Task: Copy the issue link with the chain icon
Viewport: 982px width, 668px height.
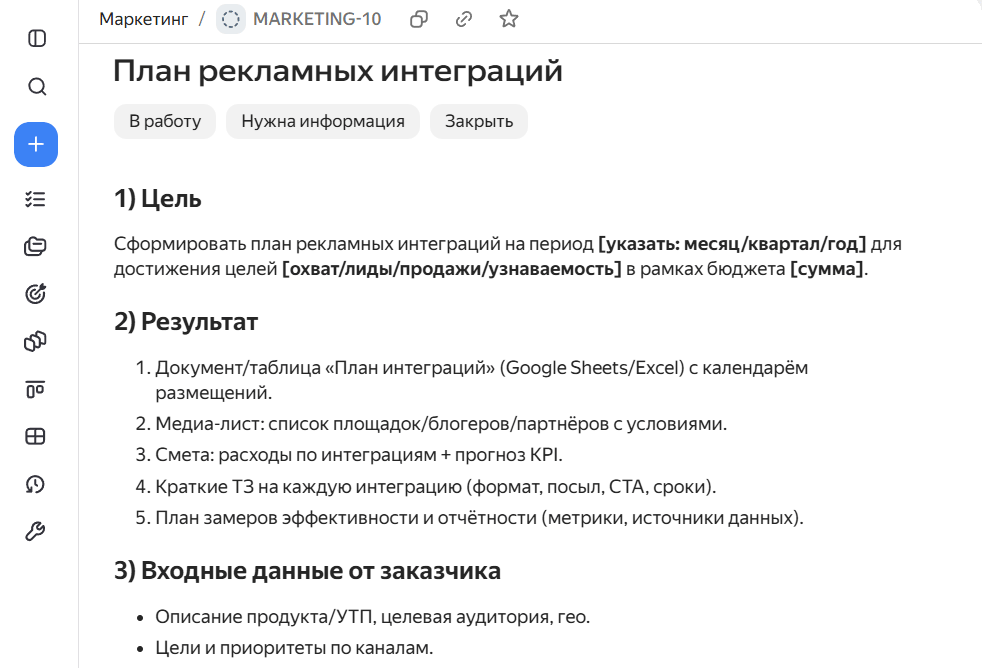Action: (x=463, y=19)
